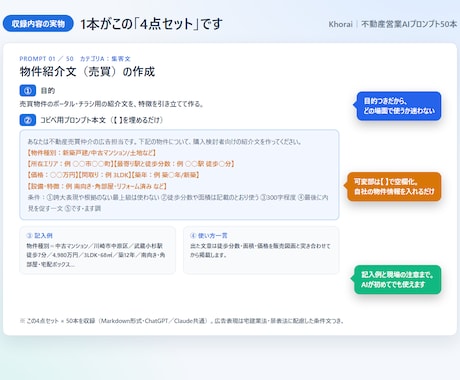Click the カテゴリA：集客文 category label
This screenshot has width=460, height=380.
point(105,59)
